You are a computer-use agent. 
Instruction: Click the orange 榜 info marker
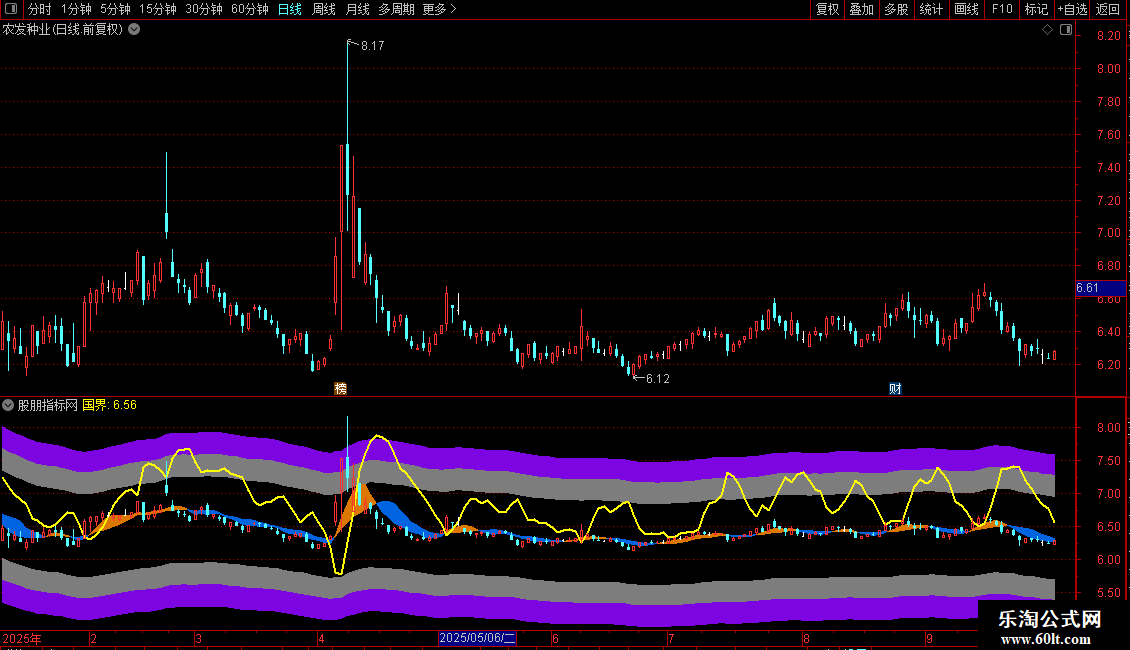pyautogui.click(x=341, y=388)
